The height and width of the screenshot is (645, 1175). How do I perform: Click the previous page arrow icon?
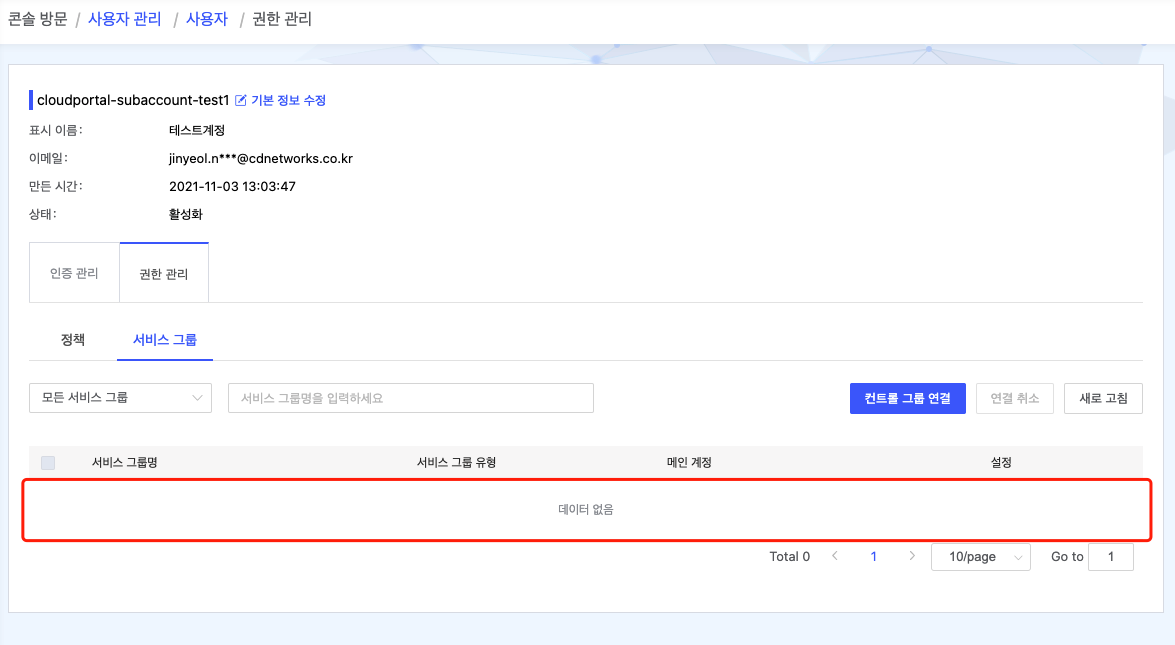pyautogui.click(x=835, y=556)
